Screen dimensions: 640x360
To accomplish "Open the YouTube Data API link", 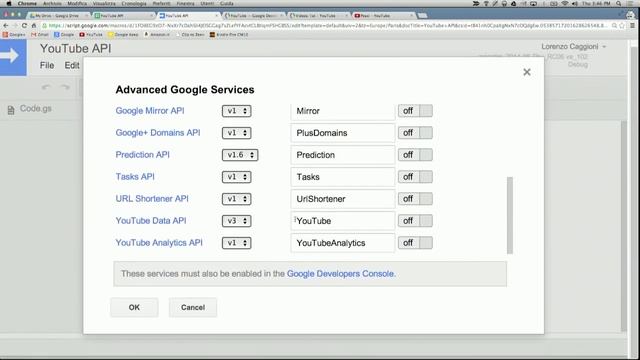I will (151, 221).
